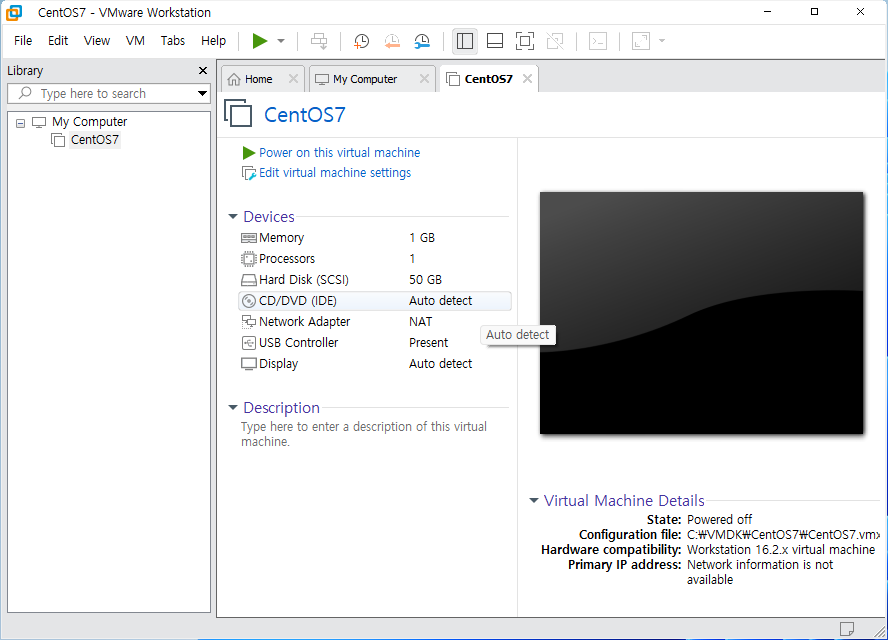Toggle the library sidebar view icon

coord(465,41)
